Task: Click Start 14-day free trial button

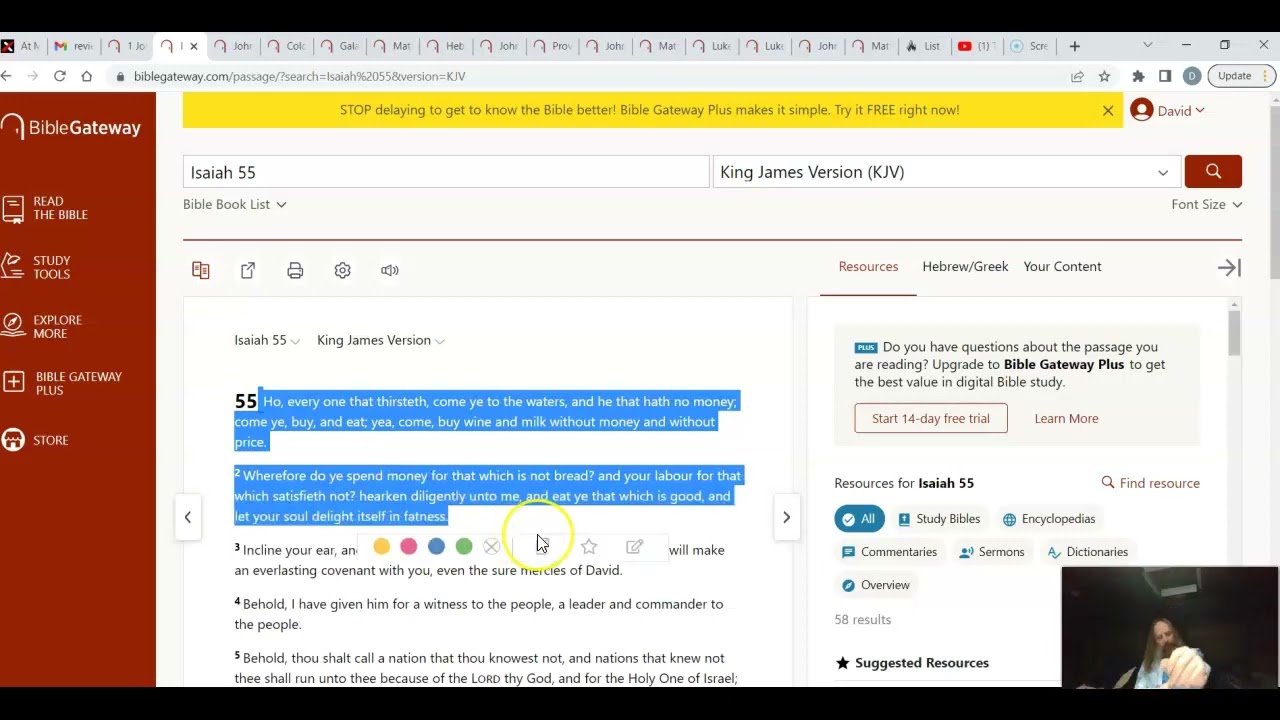Action: click(931, 418)
